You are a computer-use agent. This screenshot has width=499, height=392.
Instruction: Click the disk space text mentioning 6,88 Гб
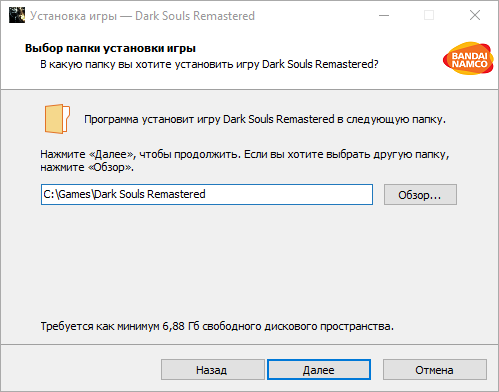[x=217, y=326]
